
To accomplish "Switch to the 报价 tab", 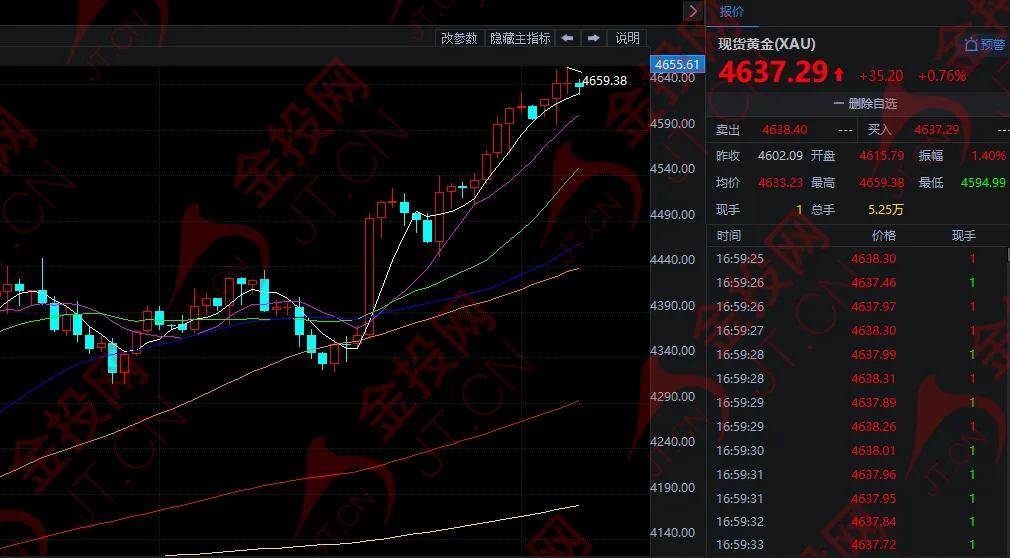I will pos(732,12).
